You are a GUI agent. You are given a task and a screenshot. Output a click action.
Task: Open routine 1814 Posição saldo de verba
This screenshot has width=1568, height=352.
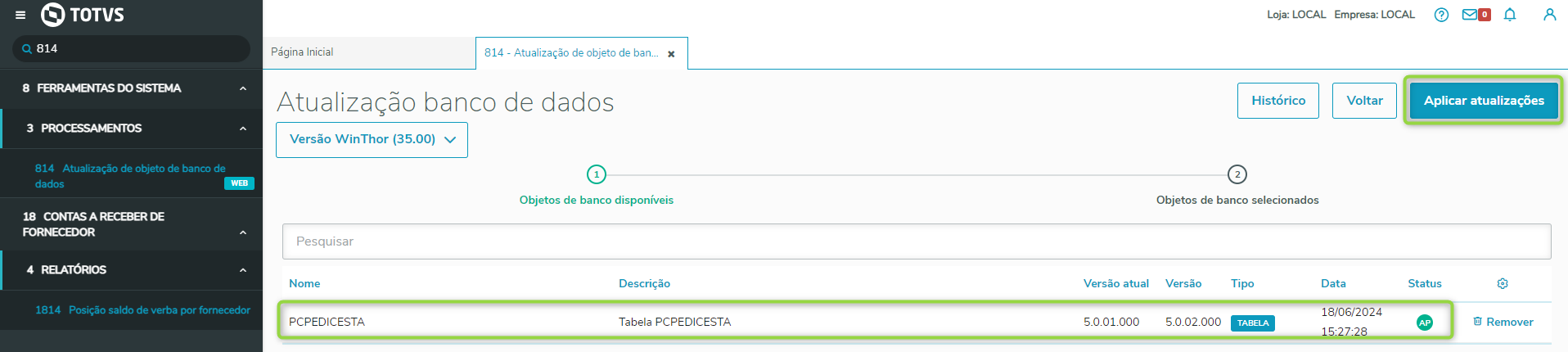[142, 310]
